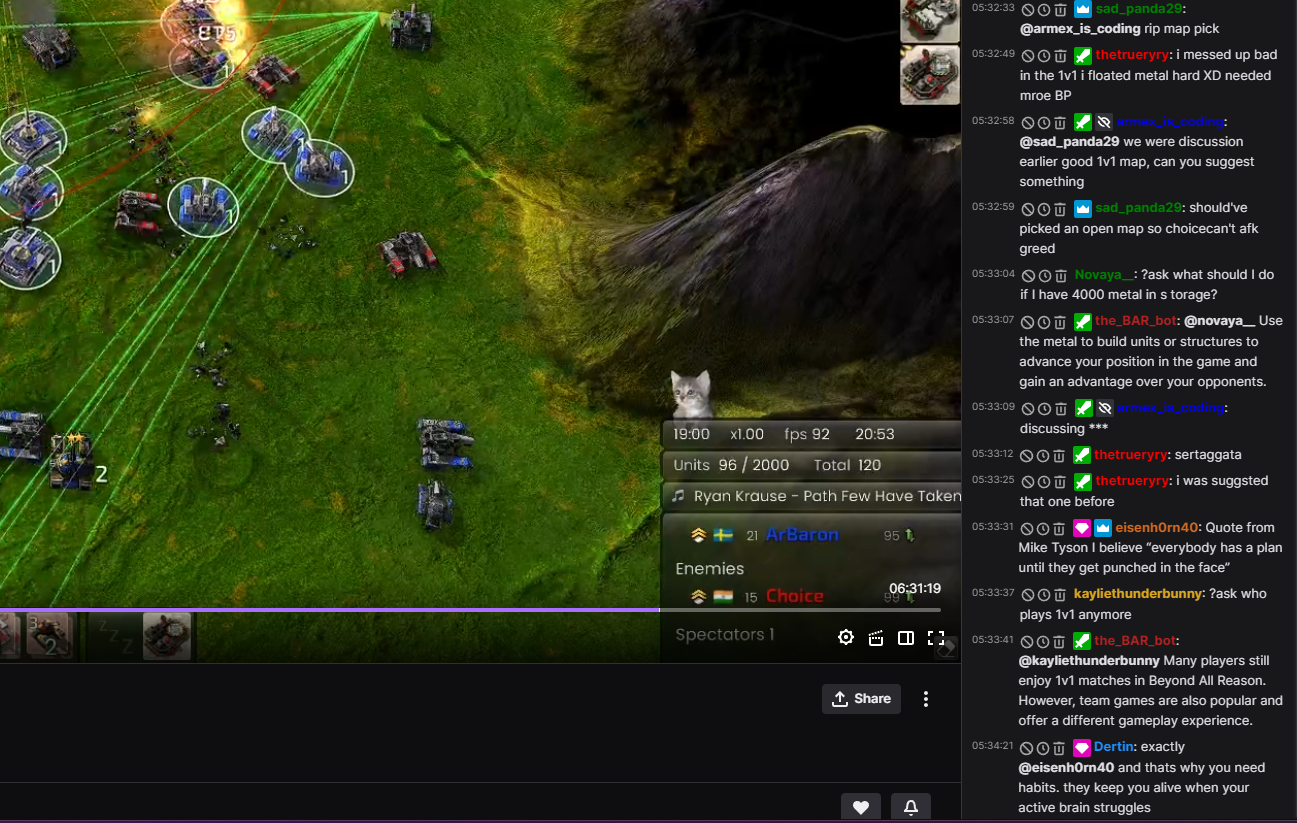Delete the 05:33:04 ?ask message
This screenshot has width=1297, height=823.
click(1060, 275)
